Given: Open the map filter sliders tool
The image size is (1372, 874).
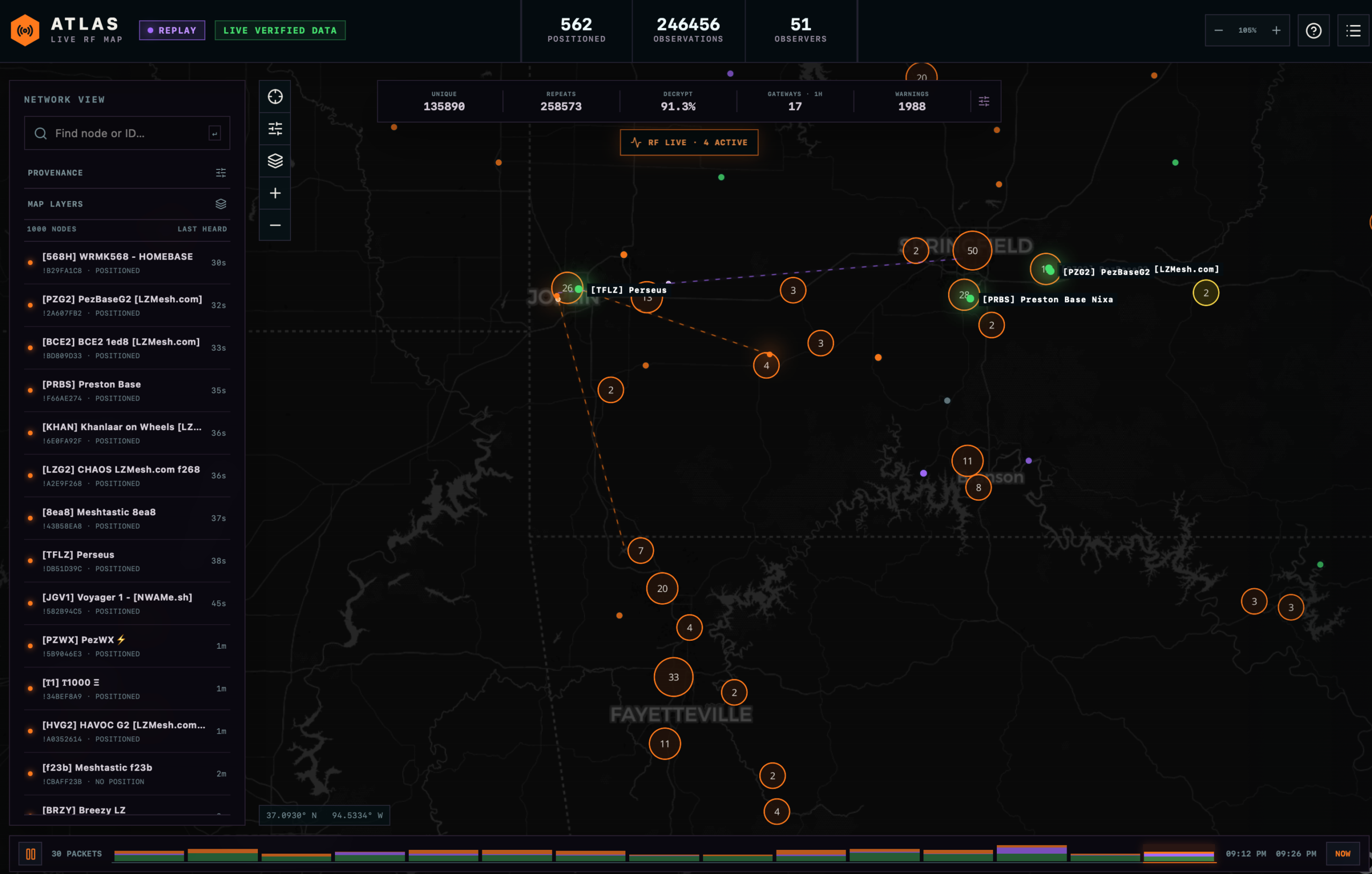Looking at the screenshot, I should coord(275,129).
